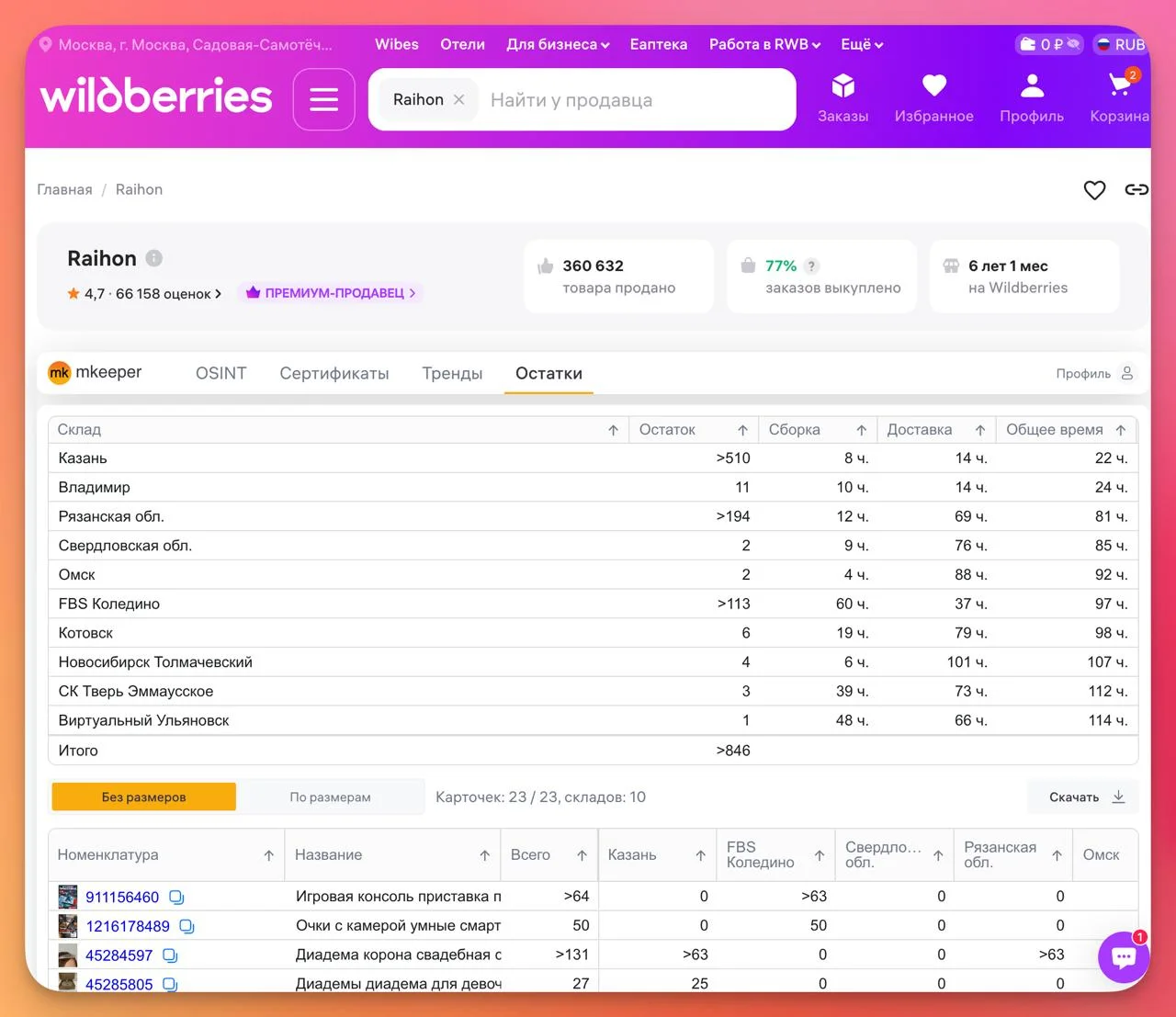
Task: Click the Raihon breadcrumb link
Action: pos(139,189)
